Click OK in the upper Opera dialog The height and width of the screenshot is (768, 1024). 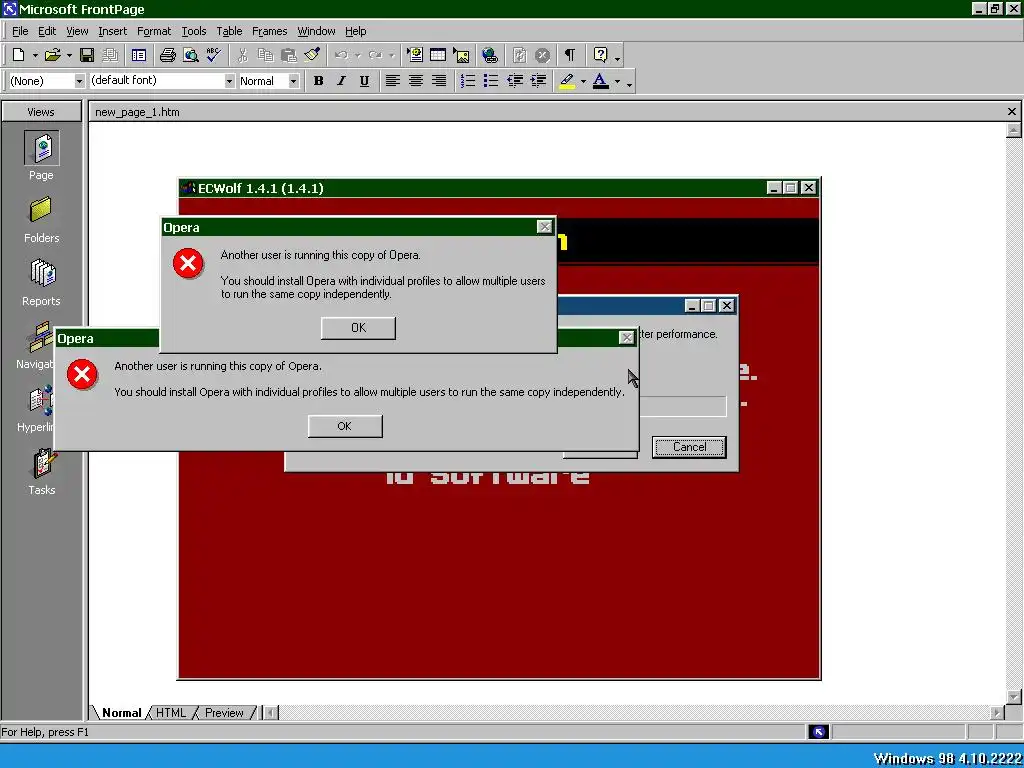[358, 328]
